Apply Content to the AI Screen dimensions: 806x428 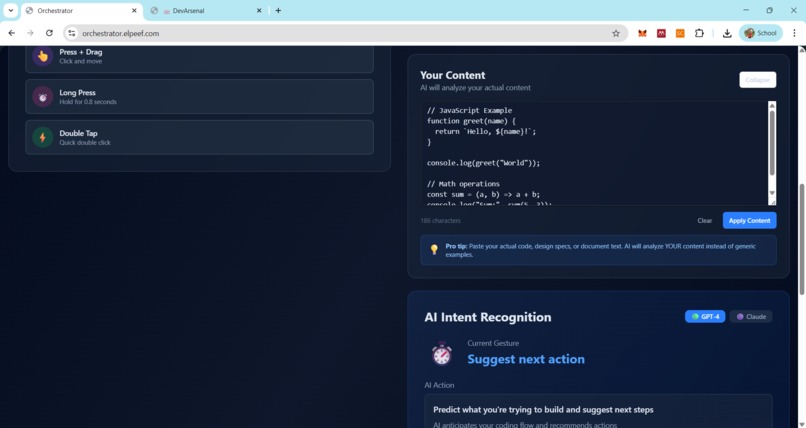[749, 220]
